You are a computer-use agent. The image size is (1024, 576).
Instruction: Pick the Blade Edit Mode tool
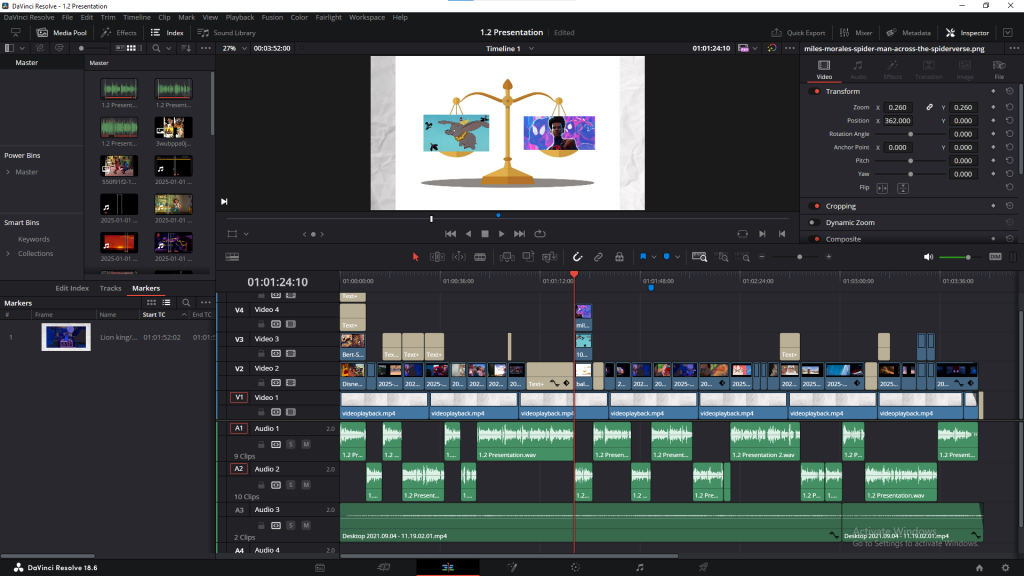pos(480,257)
